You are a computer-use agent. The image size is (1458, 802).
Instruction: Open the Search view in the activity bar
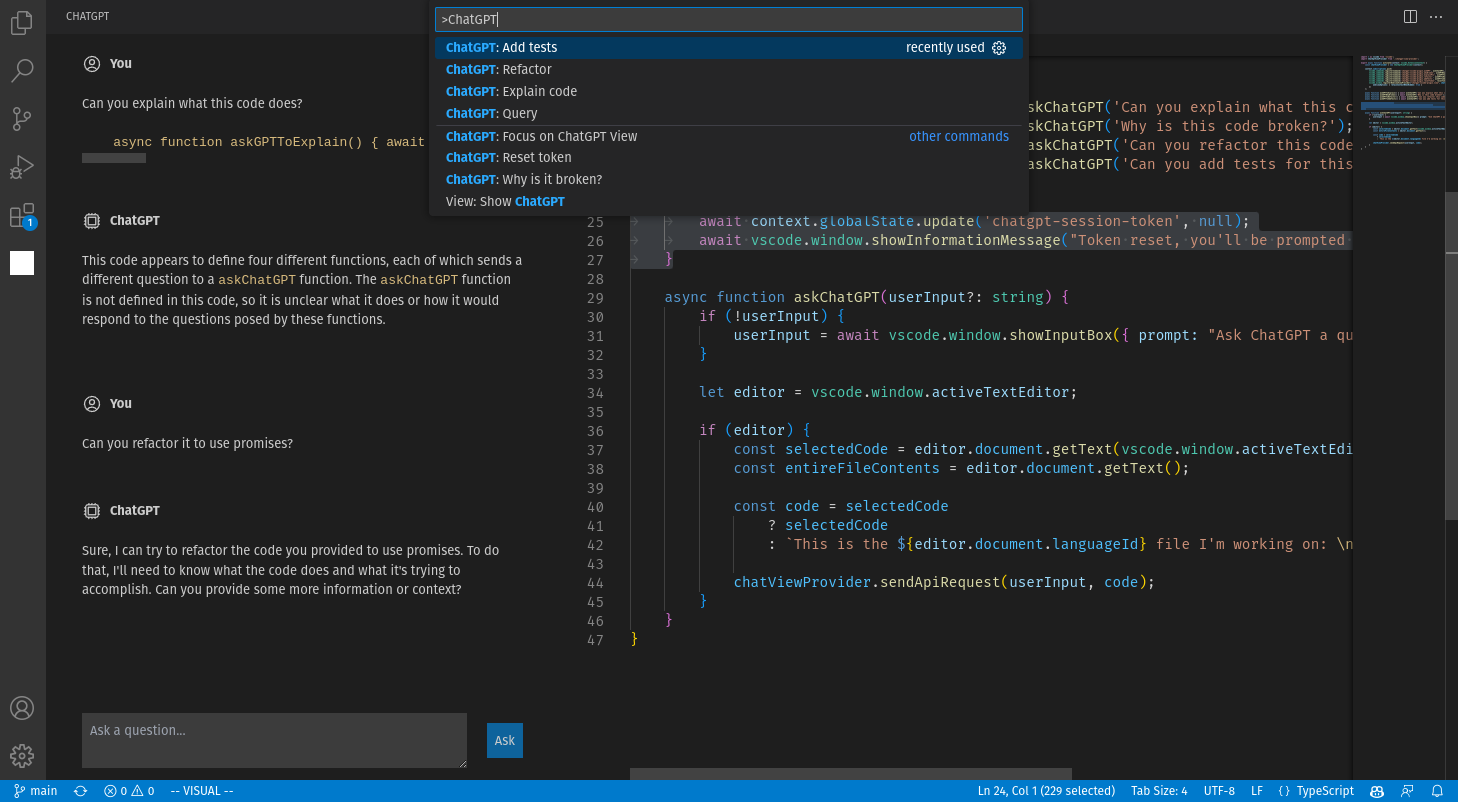[x=22, y=70]
